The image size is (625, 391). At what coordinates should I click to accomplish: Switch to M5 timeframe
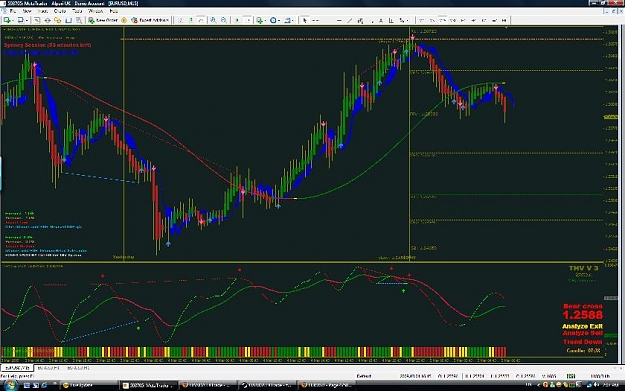coord(432,20)
